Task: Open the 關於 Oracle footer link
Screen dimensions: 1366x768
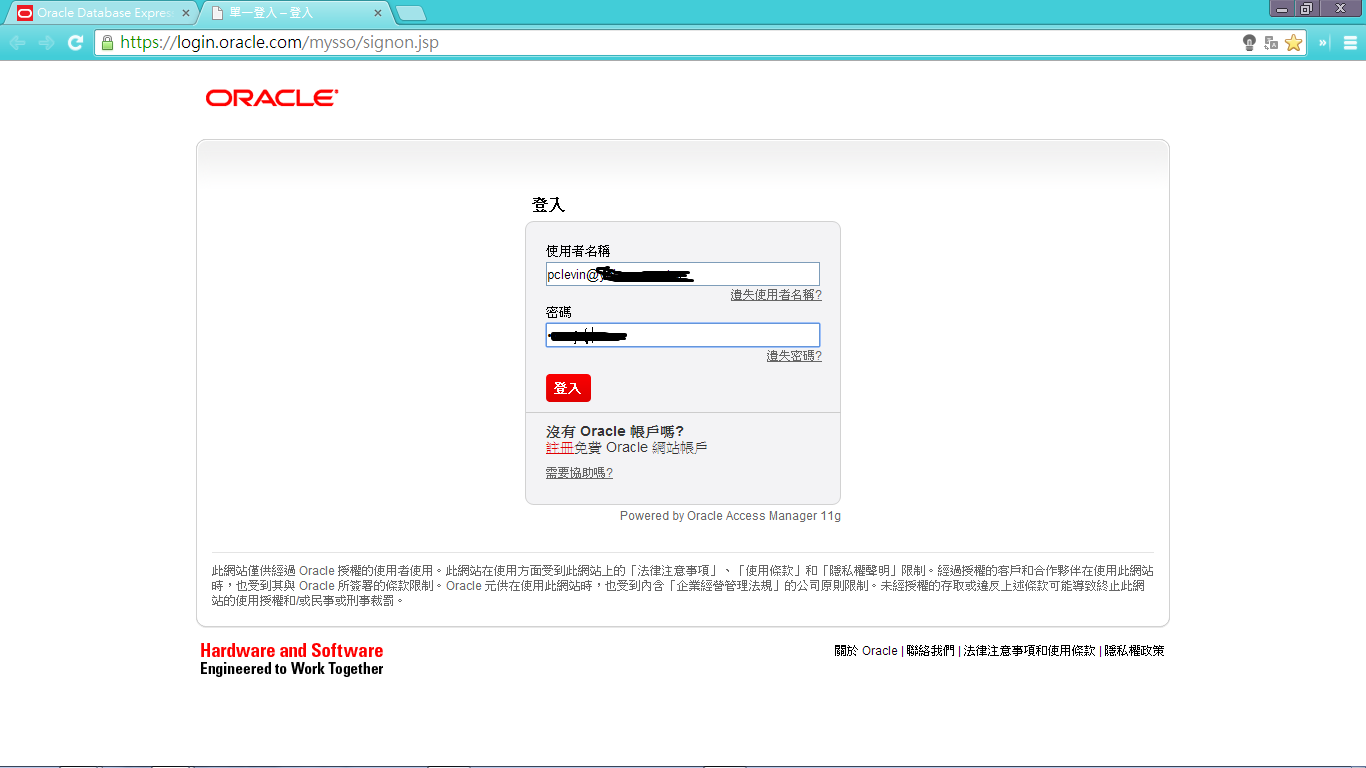Action: coord(866,651)
